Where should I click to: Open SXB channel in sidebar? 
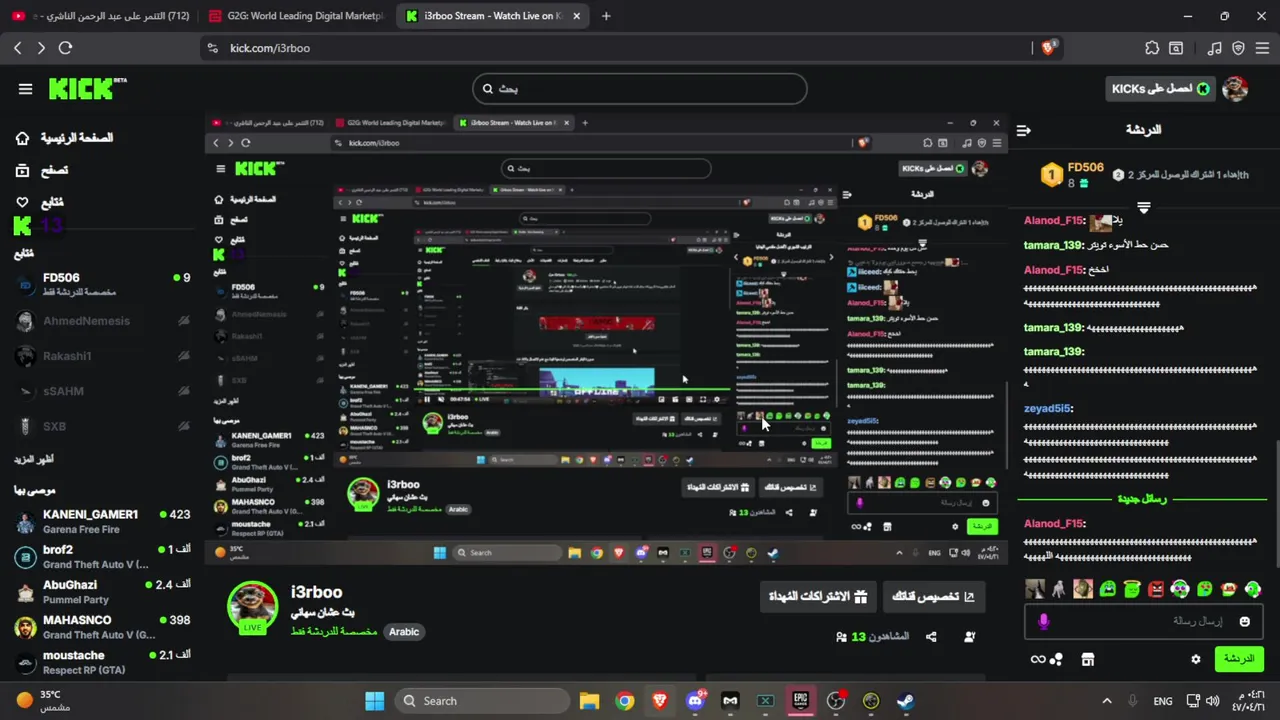point(102,426)
